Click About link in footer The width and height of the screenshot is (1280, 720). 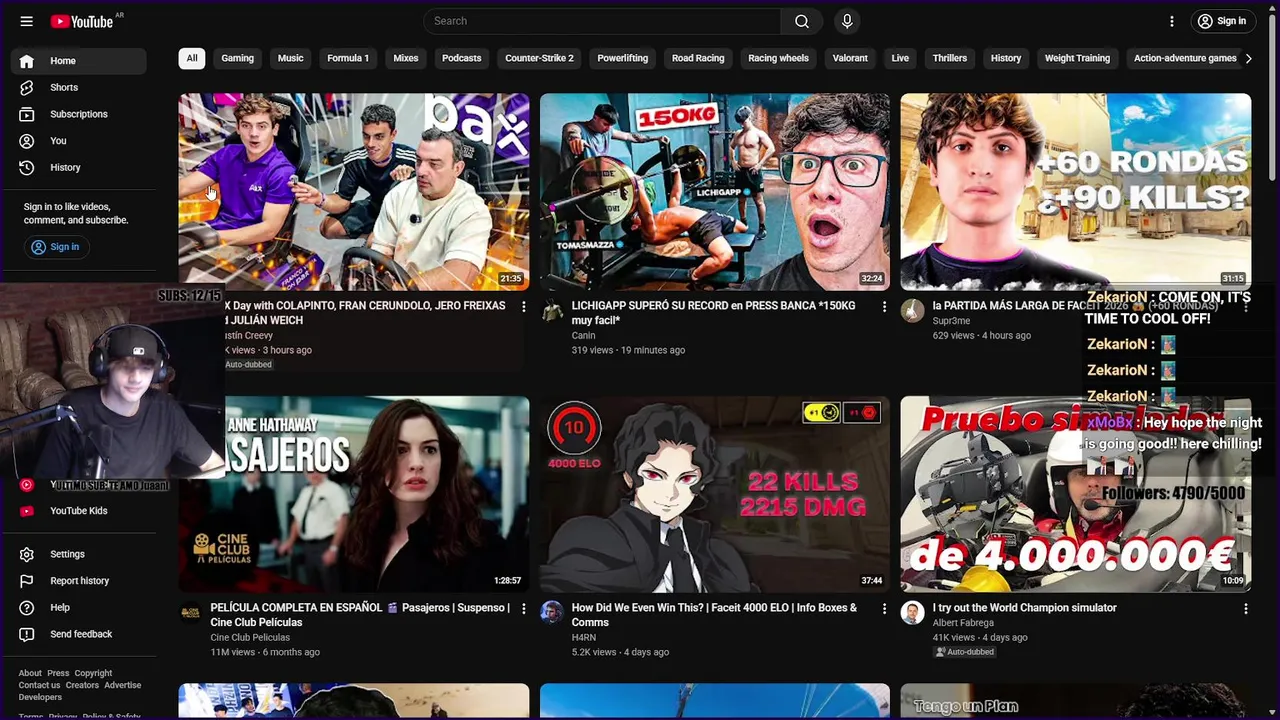30,673
